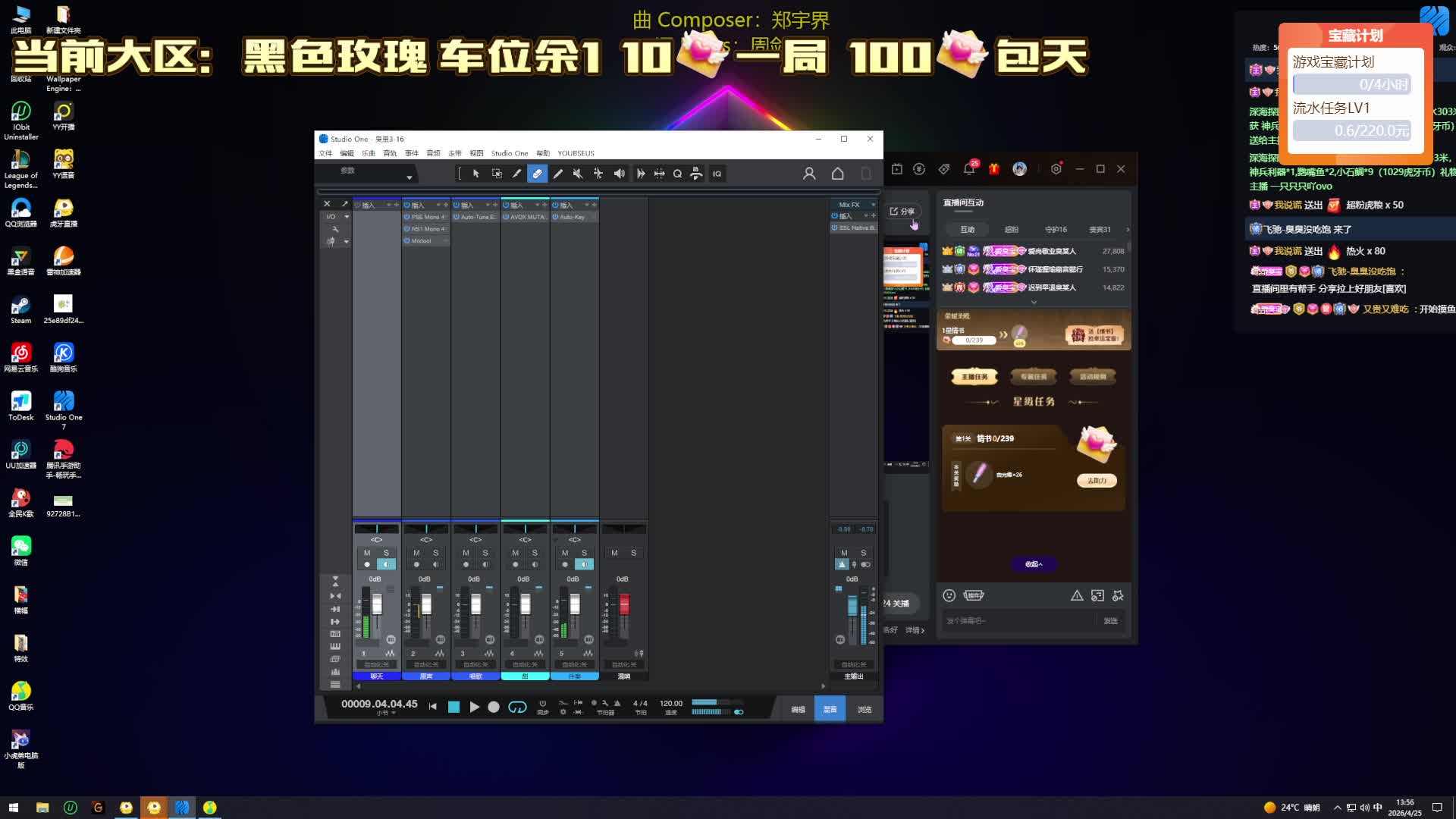The height and width of the screenshot is (819, 1456).
Task: Expand the parameter dropdown arrow
Action: [x=409, y=177]
